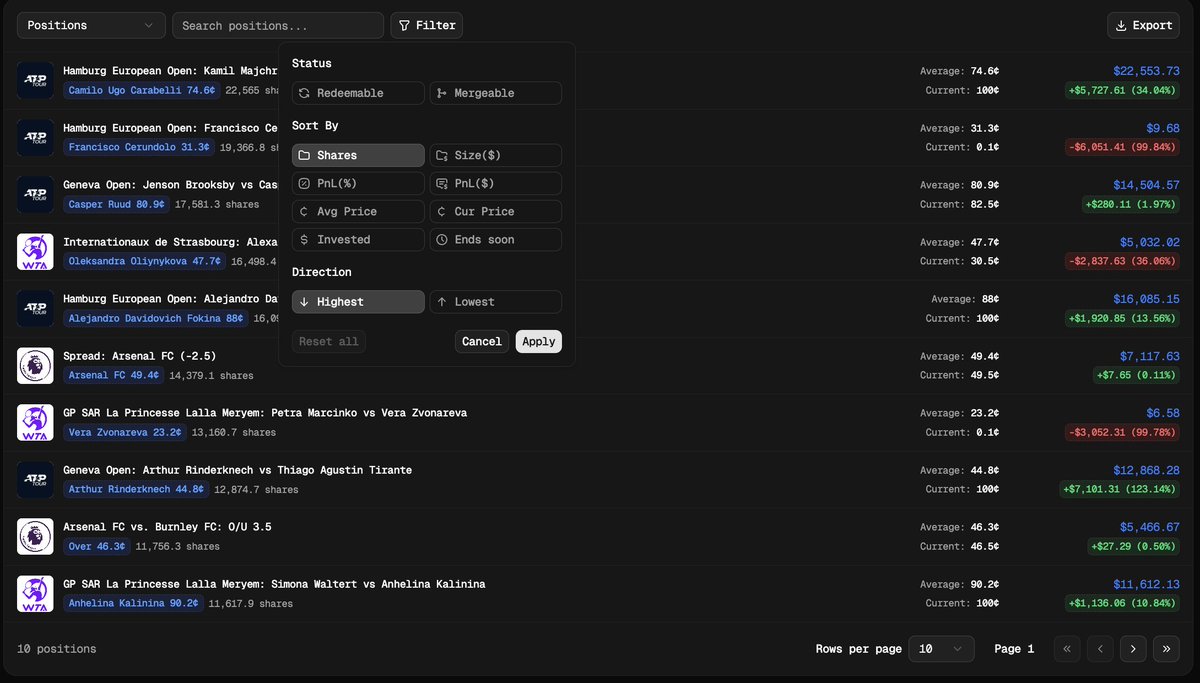1200x683 pixels.
Task: Open the Positions dropdown
Action: tap(91, 25)
